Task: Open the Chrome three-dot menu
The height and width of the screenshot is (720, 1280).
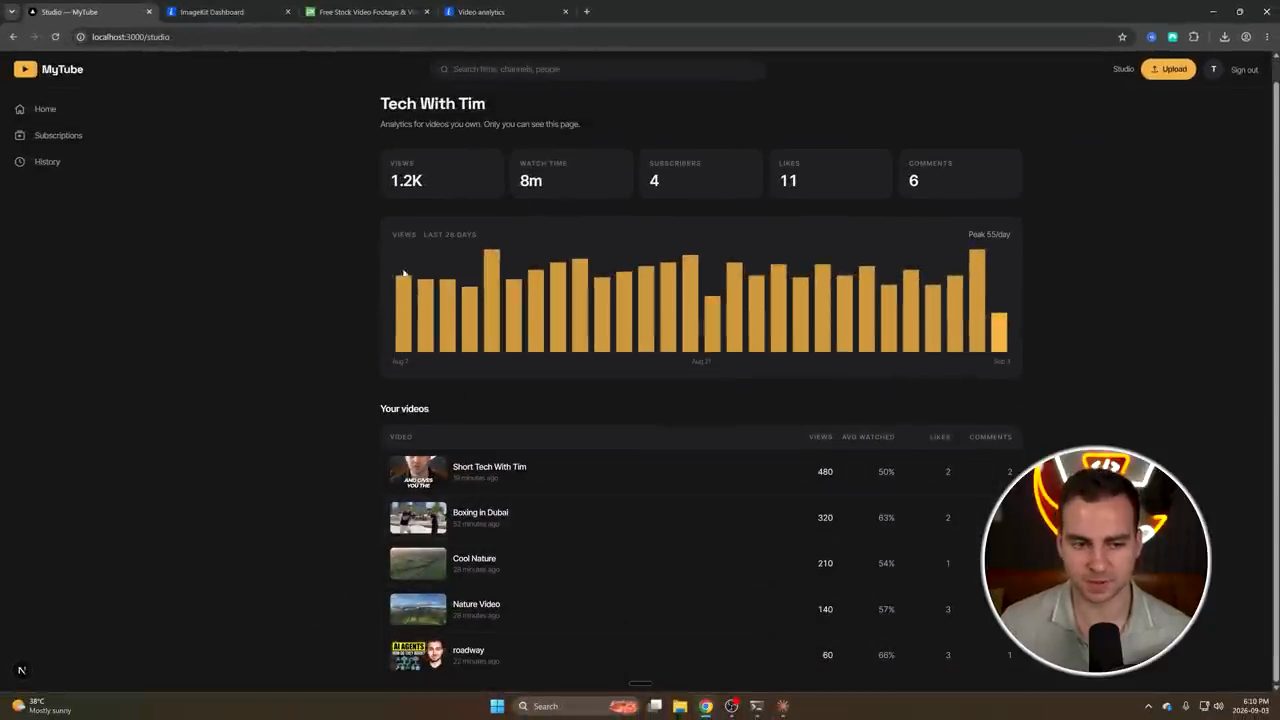Action: [1267, 37]
